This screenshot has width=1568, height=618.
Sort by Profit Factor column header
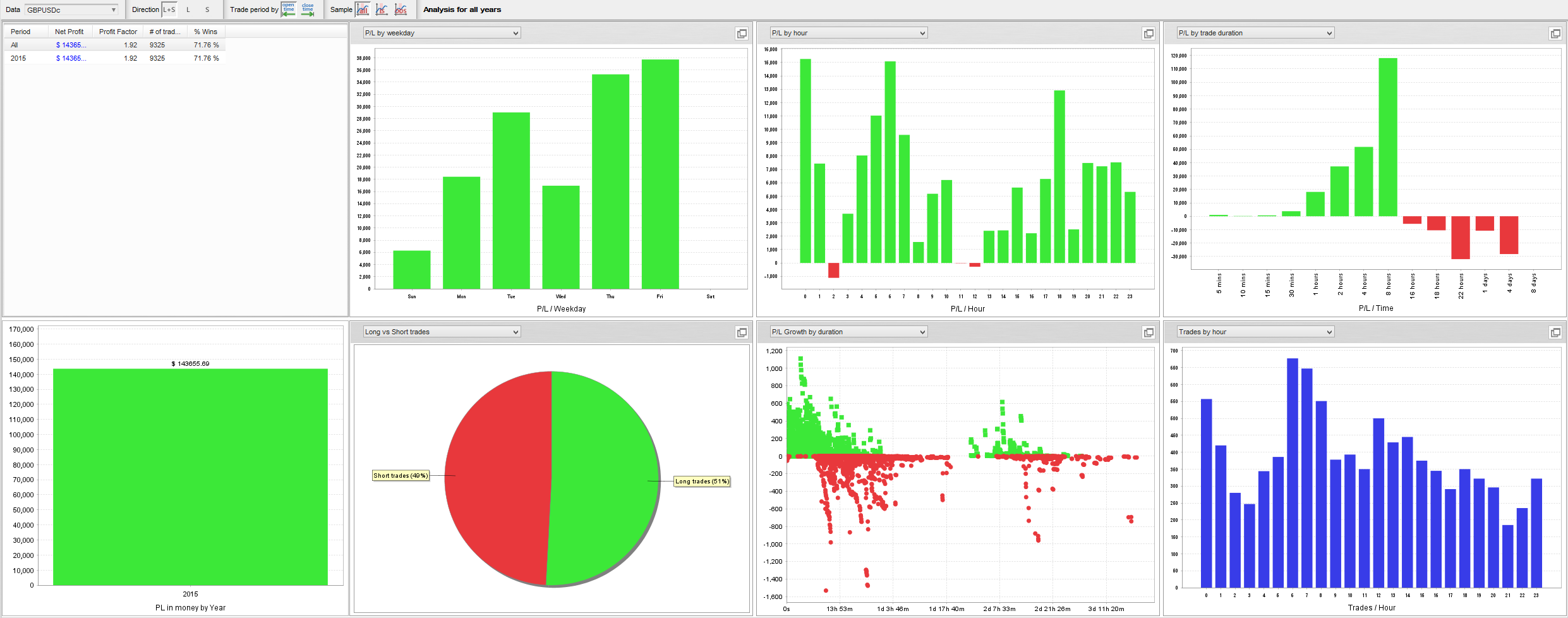(118, 32)
